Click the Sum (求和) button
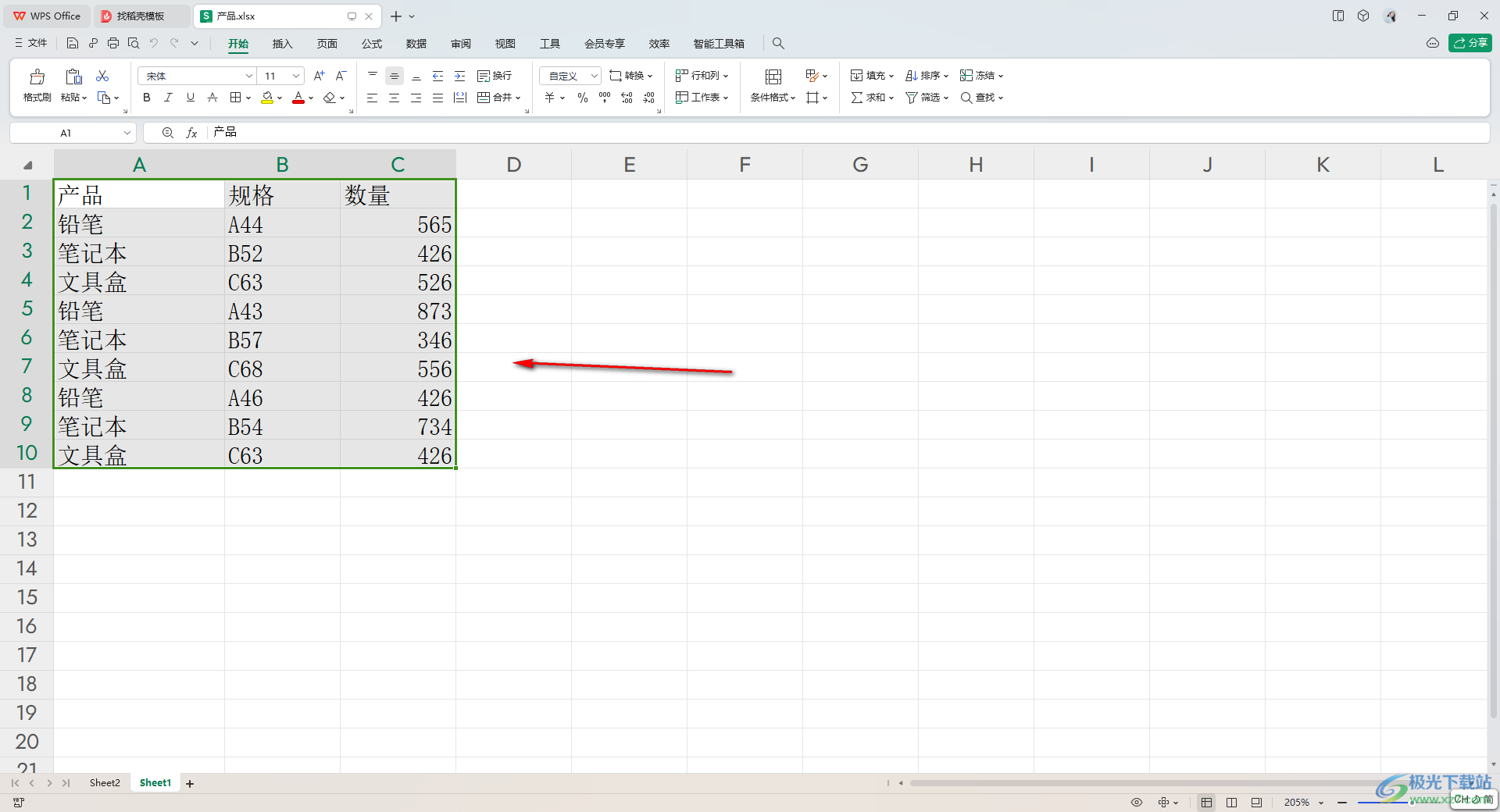This screenshot has width=1500, height=812. pos(872,98)
